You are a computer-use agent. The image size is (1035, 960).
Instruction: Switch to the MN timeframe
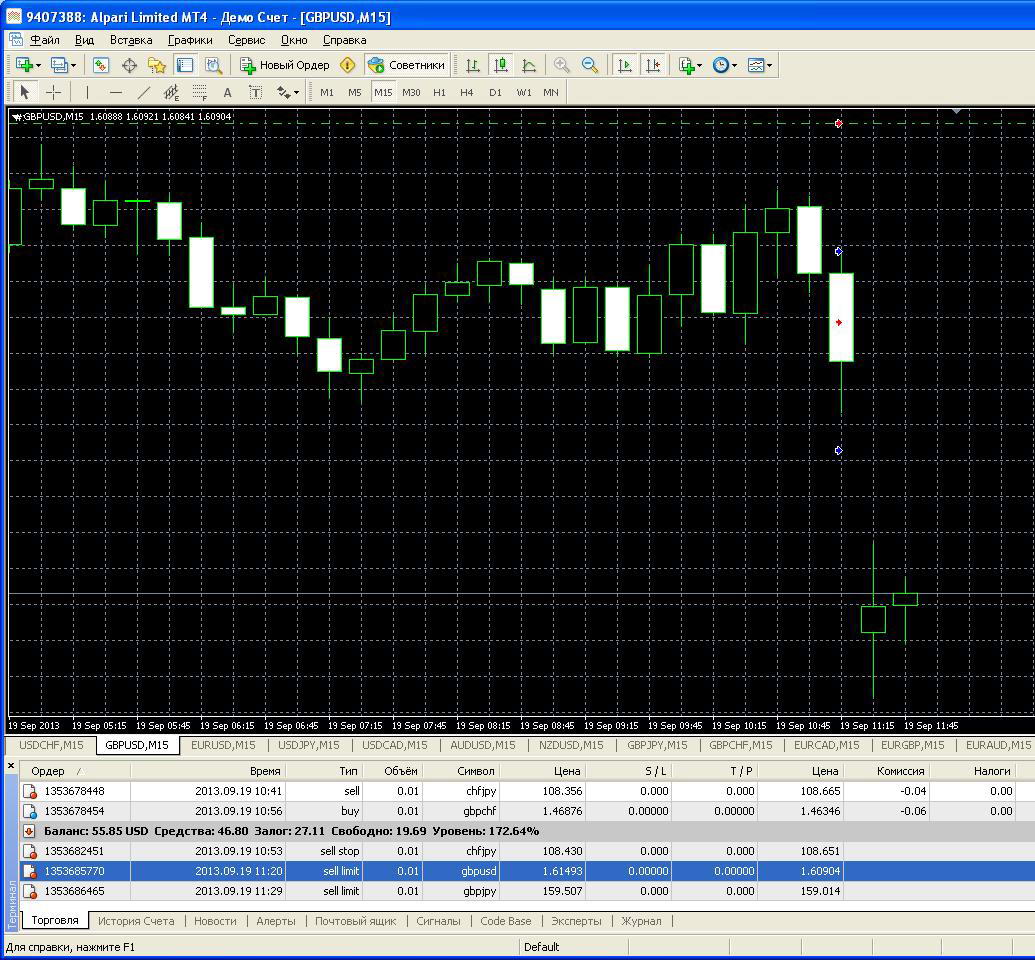click(551, 92)
